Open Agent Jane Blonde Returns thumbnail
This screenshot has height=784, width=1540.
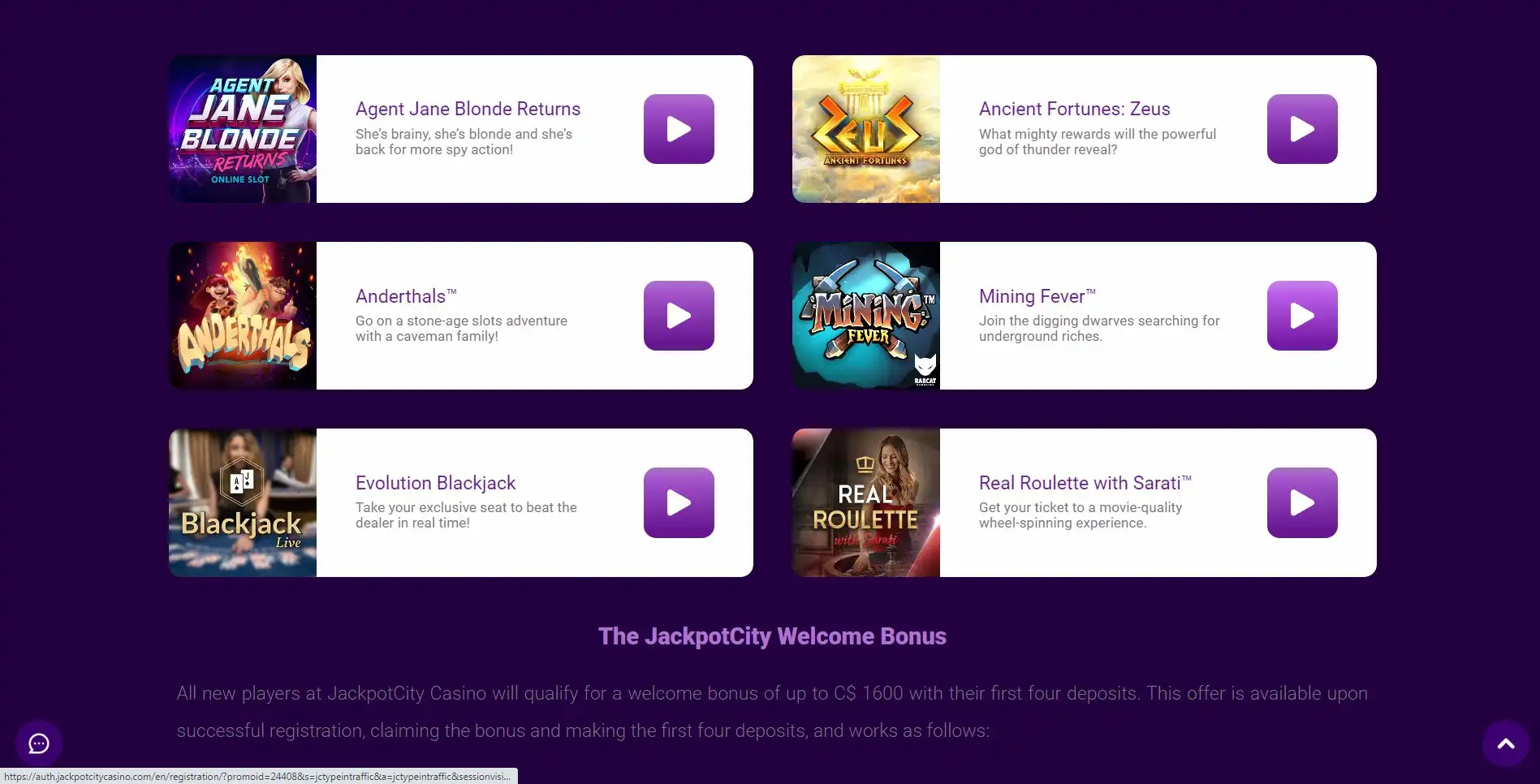243,129
